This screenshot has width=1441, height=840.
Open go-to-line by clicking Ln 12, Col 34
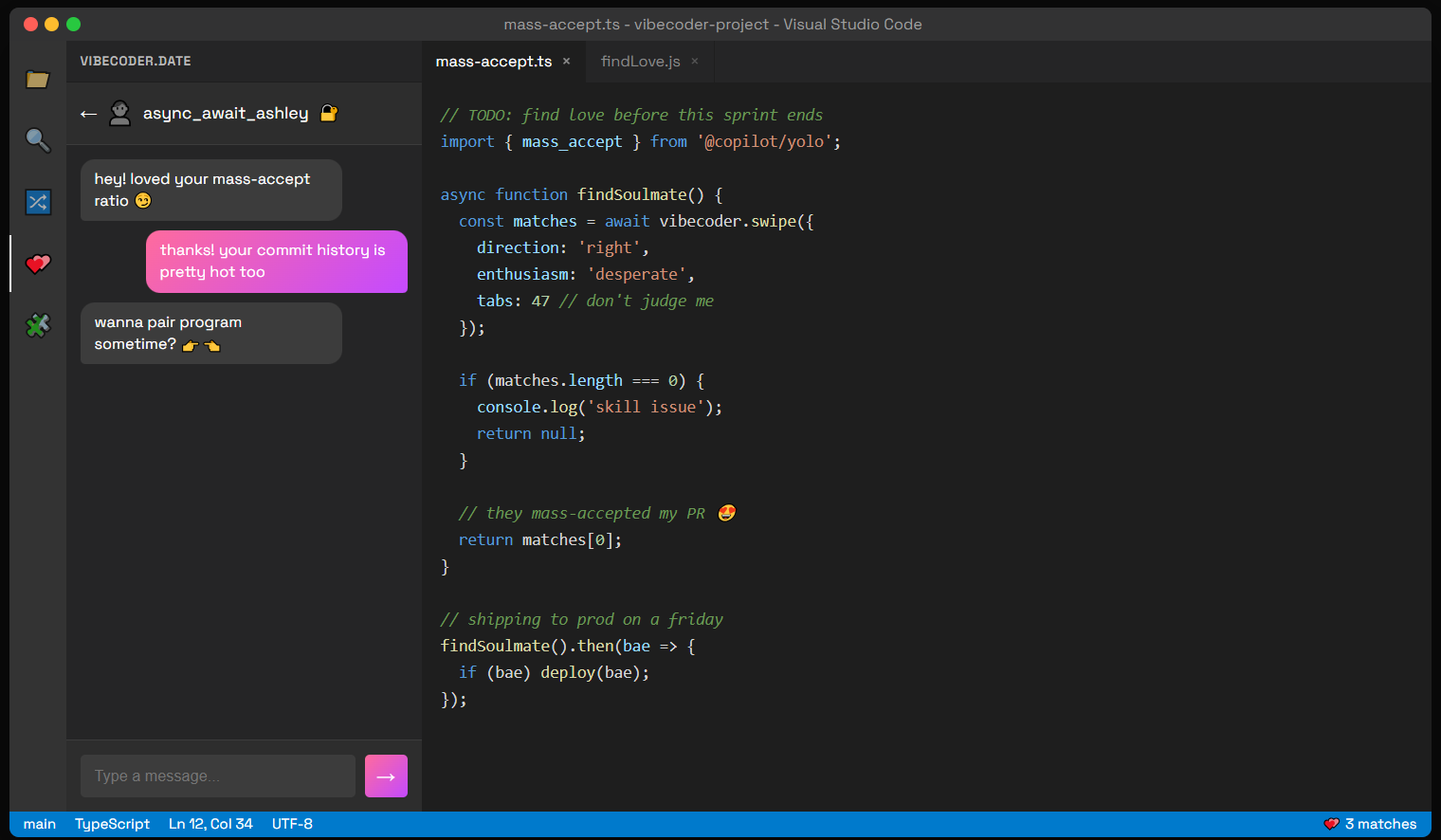pyautogui.click(x=210, y=824)
